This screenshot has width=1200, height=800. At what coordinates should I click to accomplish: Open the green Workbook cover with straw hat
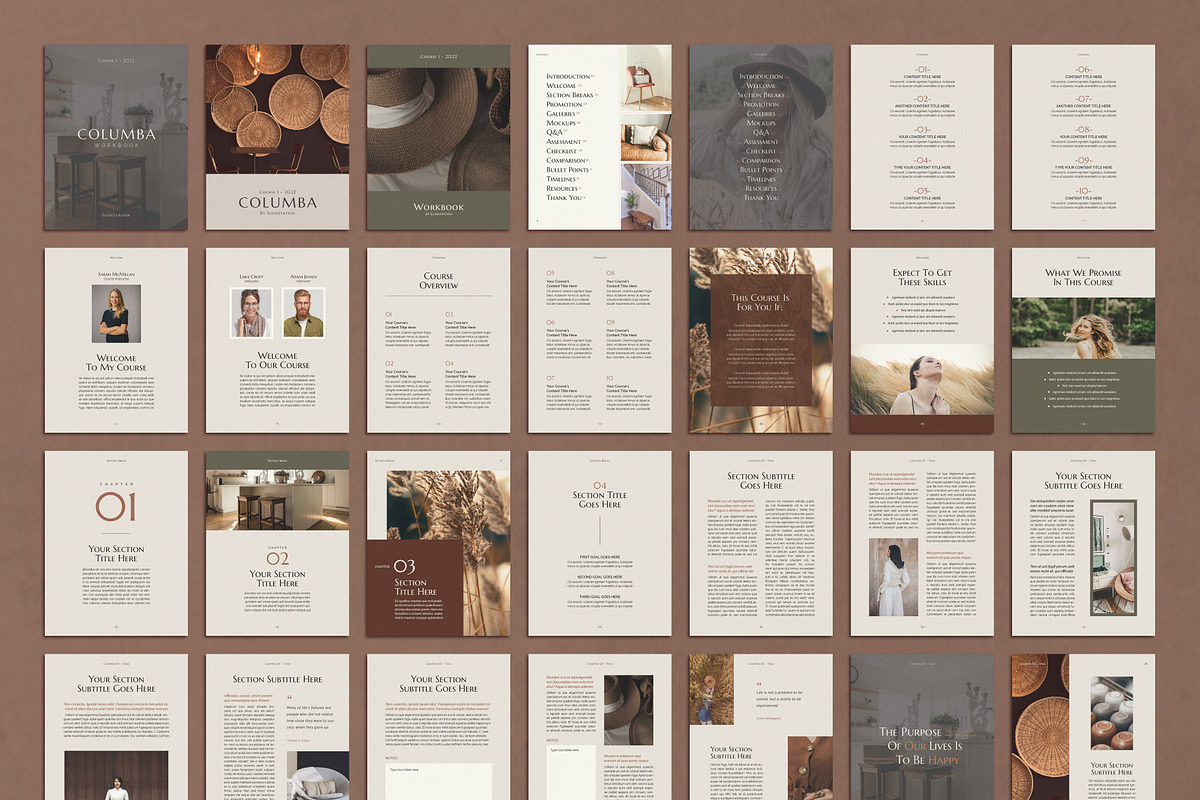[438, 137]
